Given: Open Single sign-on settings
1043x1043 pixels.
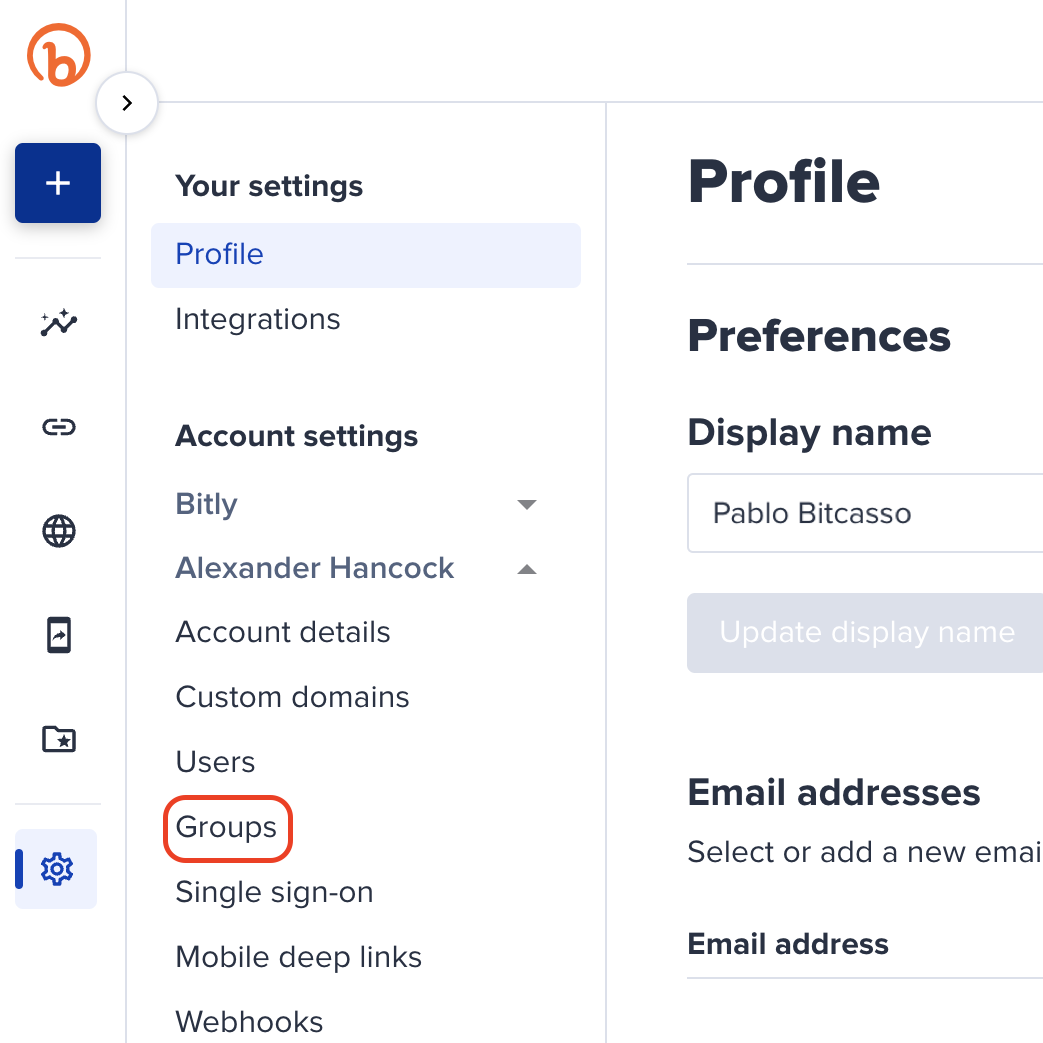Looking at the screenshot, I should (273, 892).
